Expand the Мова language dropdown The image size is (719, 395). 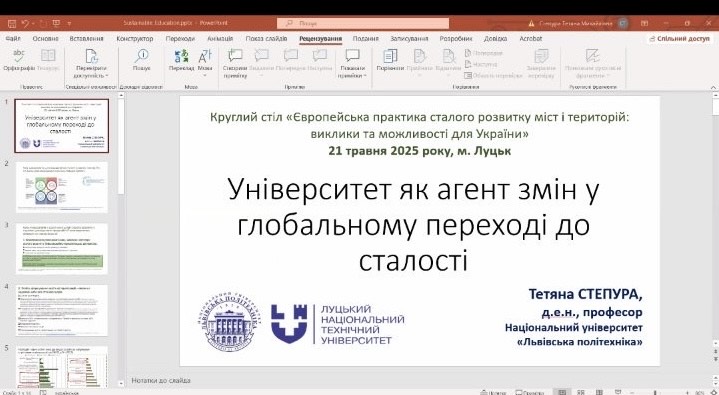pyautogui.click(x=205, y=75)
